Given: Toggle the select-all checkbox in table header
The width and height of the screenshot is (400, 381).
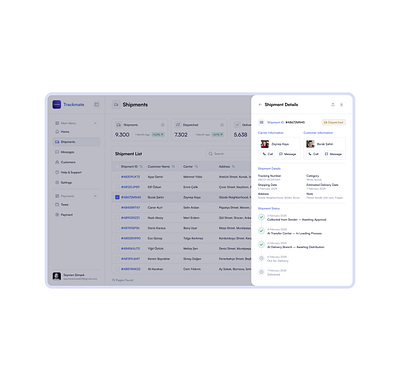Looking at the screenshot, I should click(x=117, y=166).
